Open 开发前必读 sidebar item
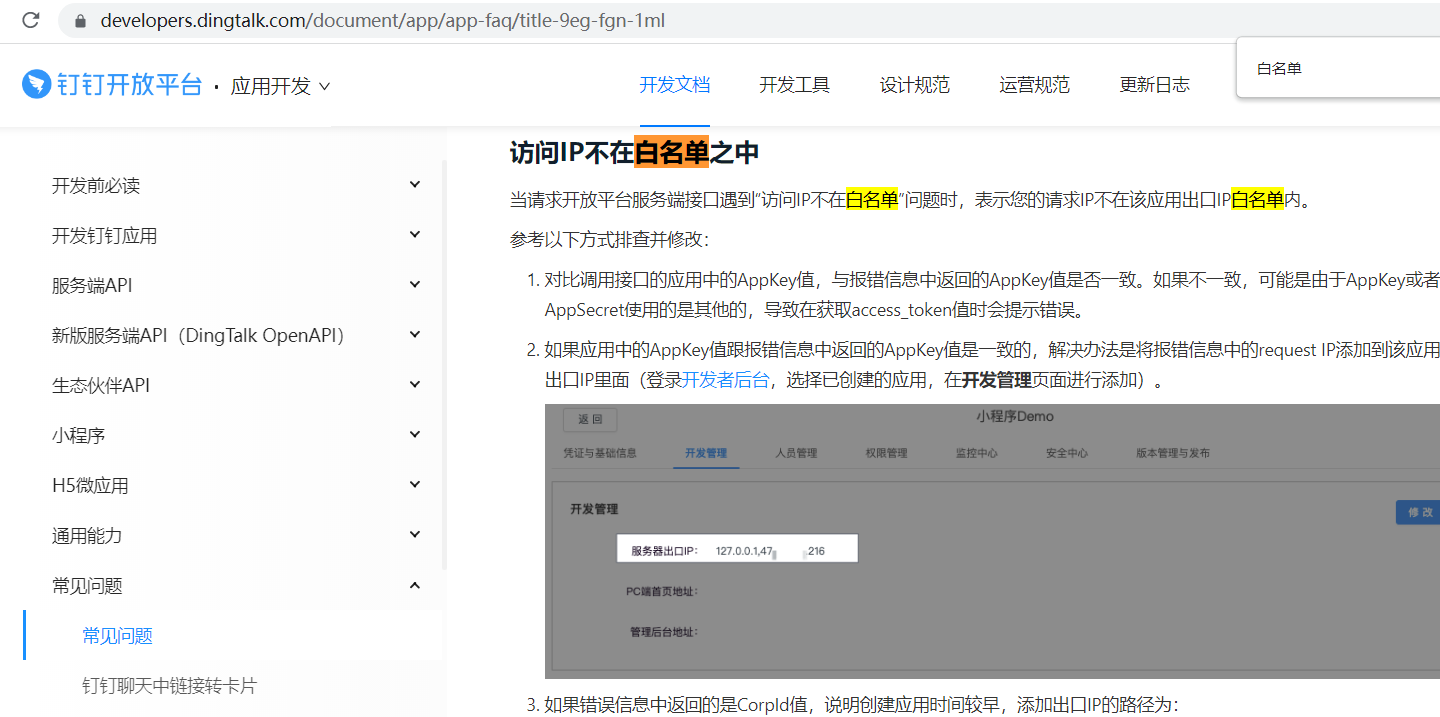Screen dimensions: 1440x717 tap(96, 185)
